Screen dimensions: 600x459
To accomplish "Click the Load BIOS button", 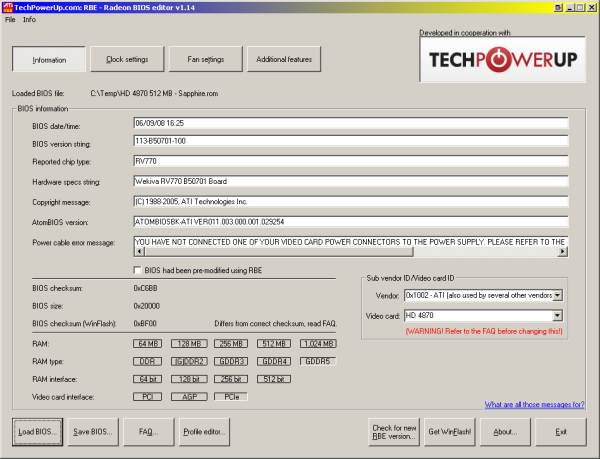I will 38,432.
